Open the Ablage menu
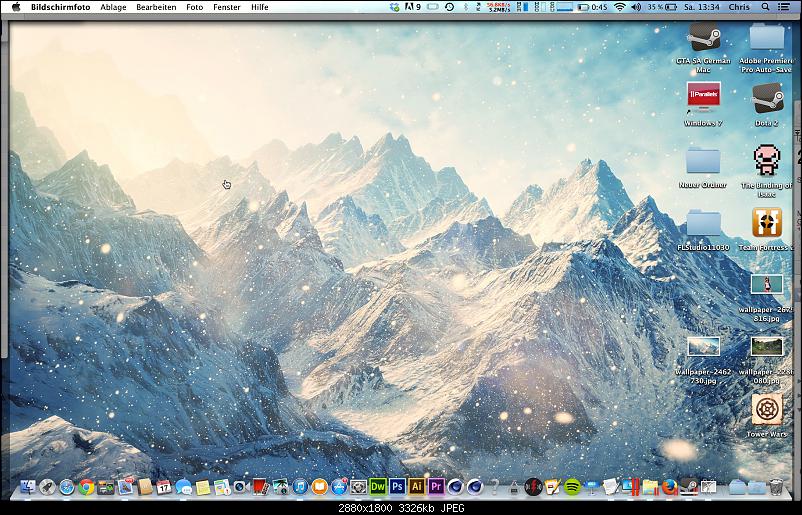This screenshot has height=515, width=802. click(x=113, y=7)
